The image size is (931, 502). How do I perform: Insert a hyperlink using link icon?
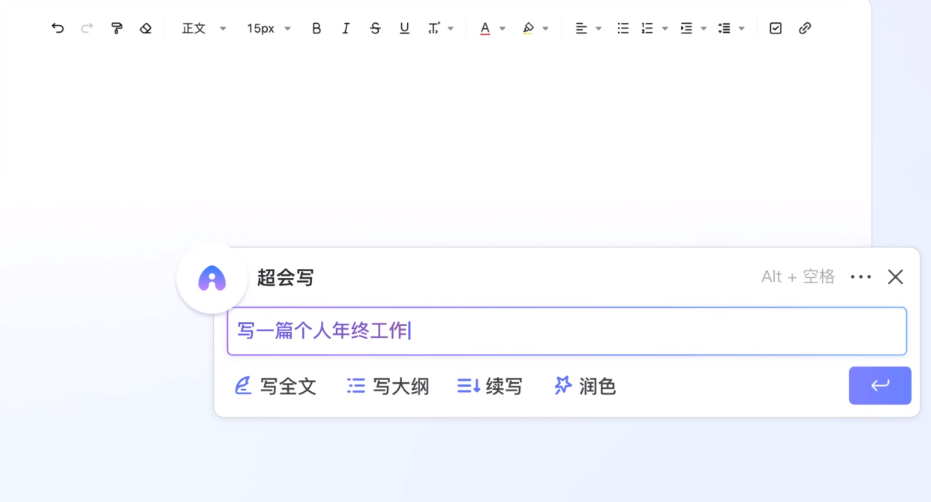tap(805, 29)
